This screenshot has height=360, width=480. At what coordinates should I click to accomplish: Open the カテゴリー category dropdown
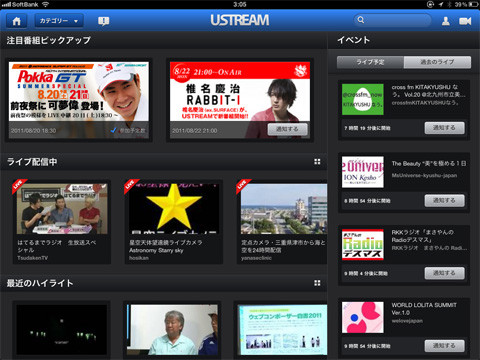coord(59,21)
